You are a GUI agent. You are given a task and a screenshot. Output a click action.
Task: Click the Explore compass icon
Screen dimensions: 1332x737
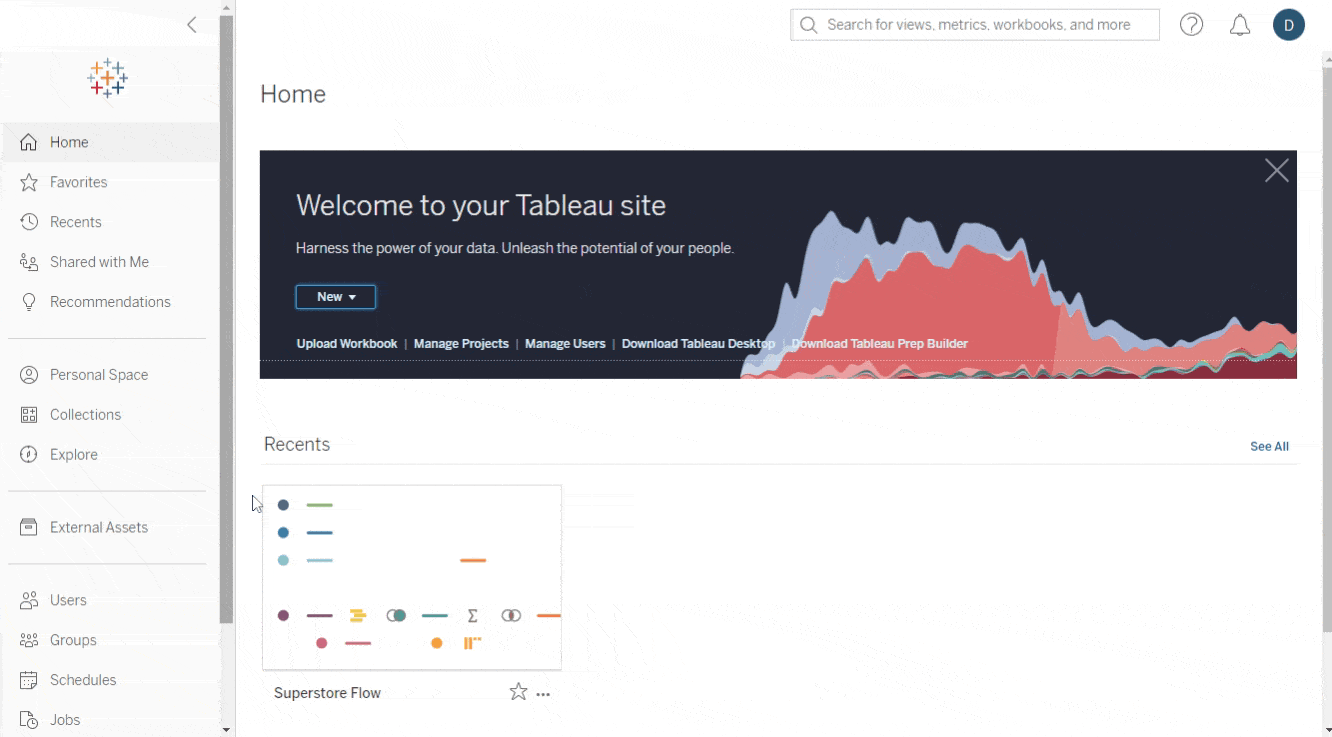pyautogui.click(x=29, y=455)
